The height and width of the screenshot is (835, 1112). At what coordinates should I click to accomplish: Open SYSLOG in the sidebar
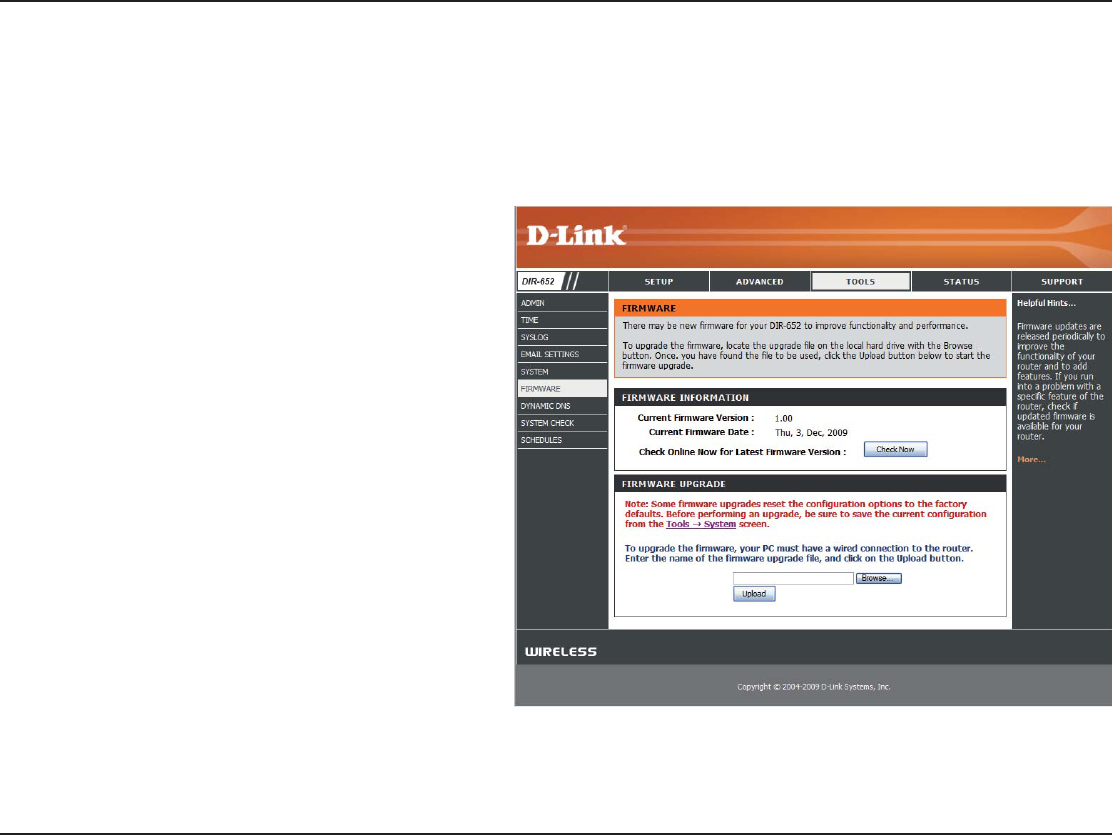pyautogui.click(x=562, y=337)
